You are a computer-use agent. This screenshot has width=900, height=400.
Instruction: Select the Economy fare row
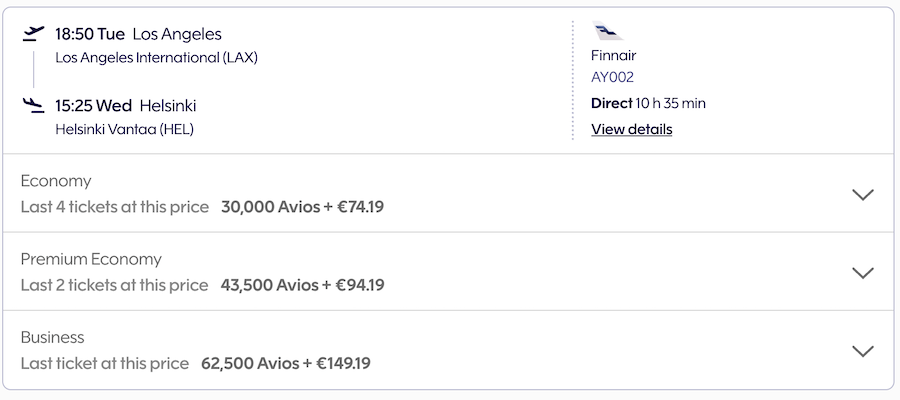448,193
